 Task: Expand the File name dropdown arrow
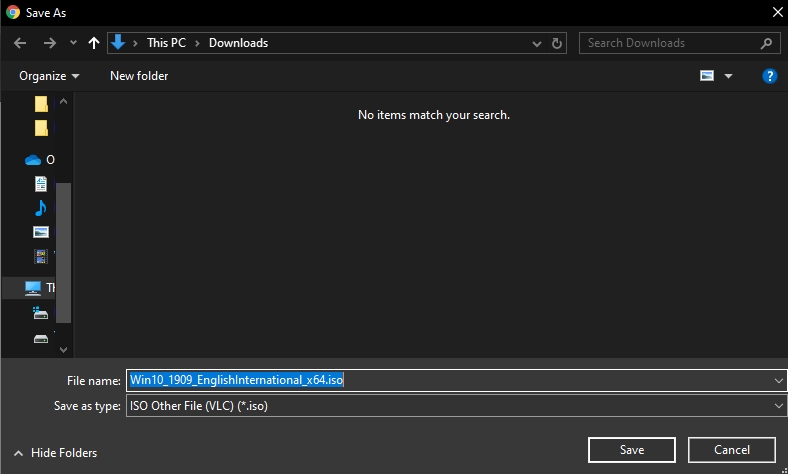[778, 381]
